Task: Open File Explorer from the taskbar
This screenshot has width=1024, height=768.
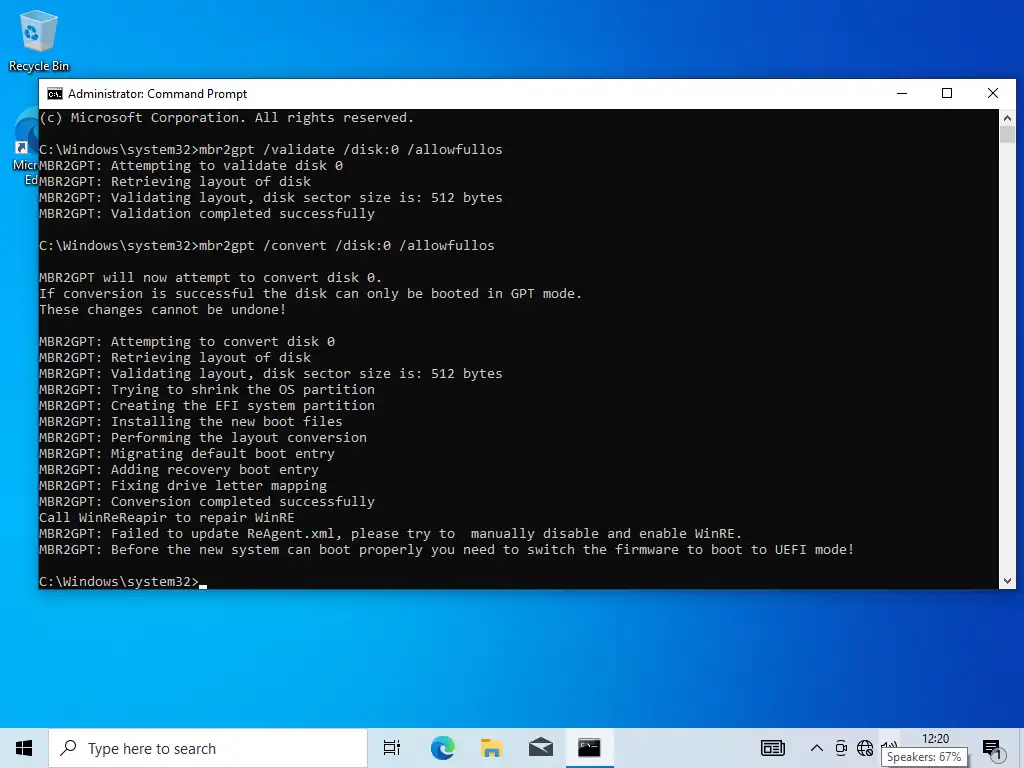Action: pyautogui.click(x=491, y=748)
